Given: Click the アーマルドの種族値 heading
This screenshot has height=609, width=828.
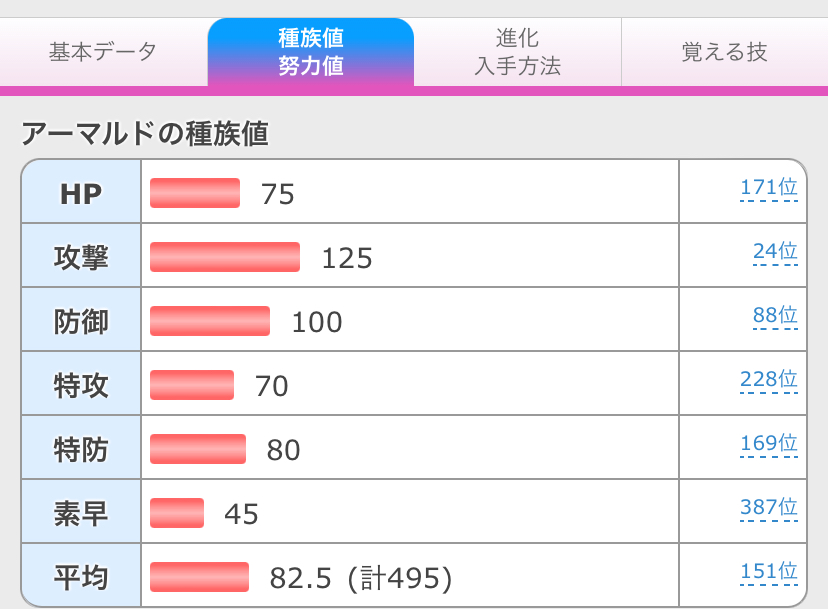Looking at the screenshot, I should 144,133.
